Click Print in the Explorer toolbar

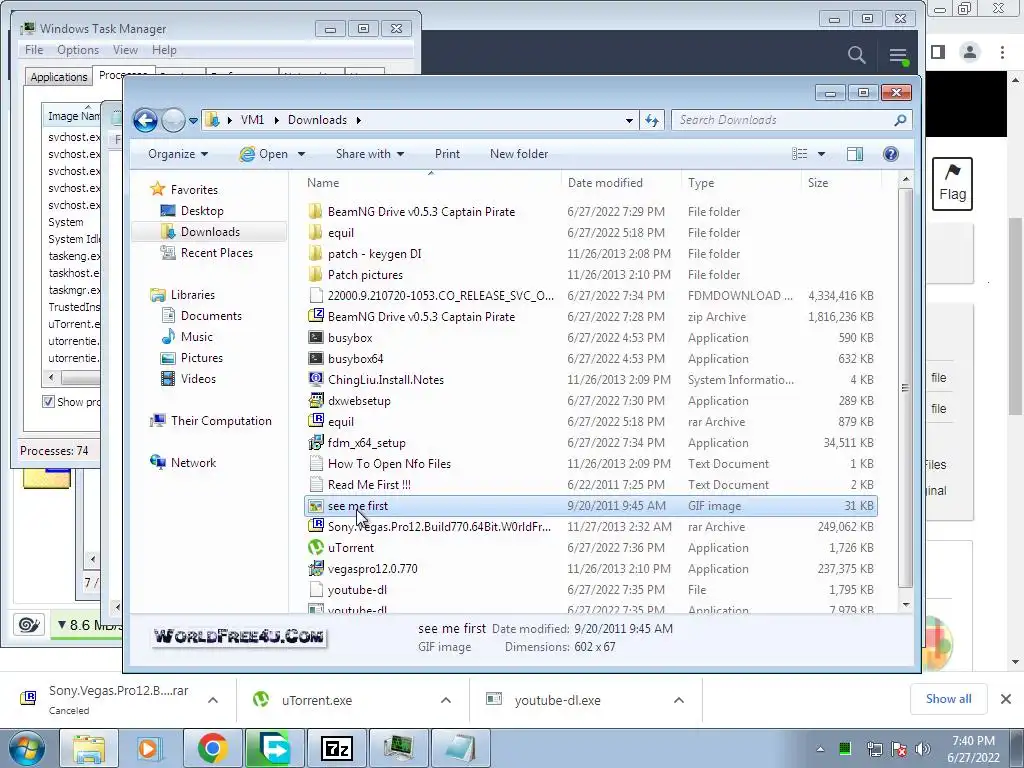(x=447, y=154)
